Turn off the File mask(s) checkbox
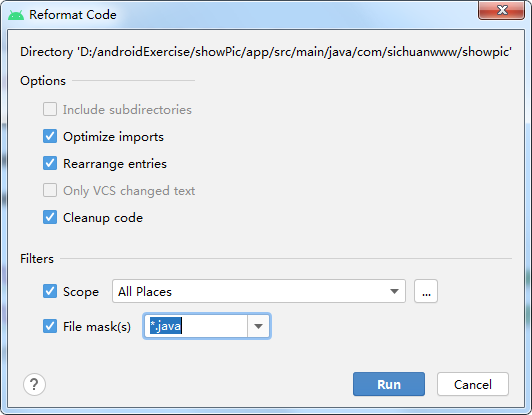The height and width of the screenshot is (415, 532). click(x=50, y=326)
